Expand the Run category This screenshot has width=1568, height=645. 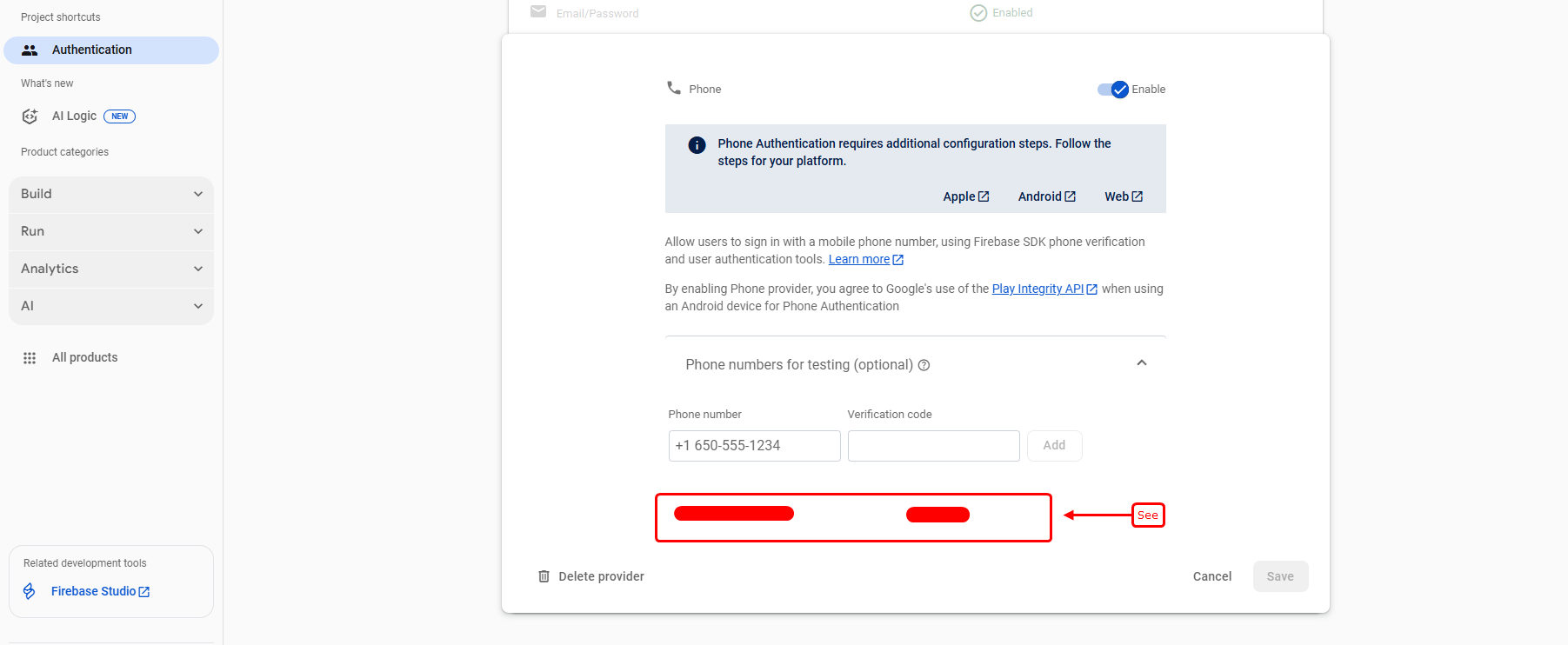pyautogui.click(x=111, y=231)
